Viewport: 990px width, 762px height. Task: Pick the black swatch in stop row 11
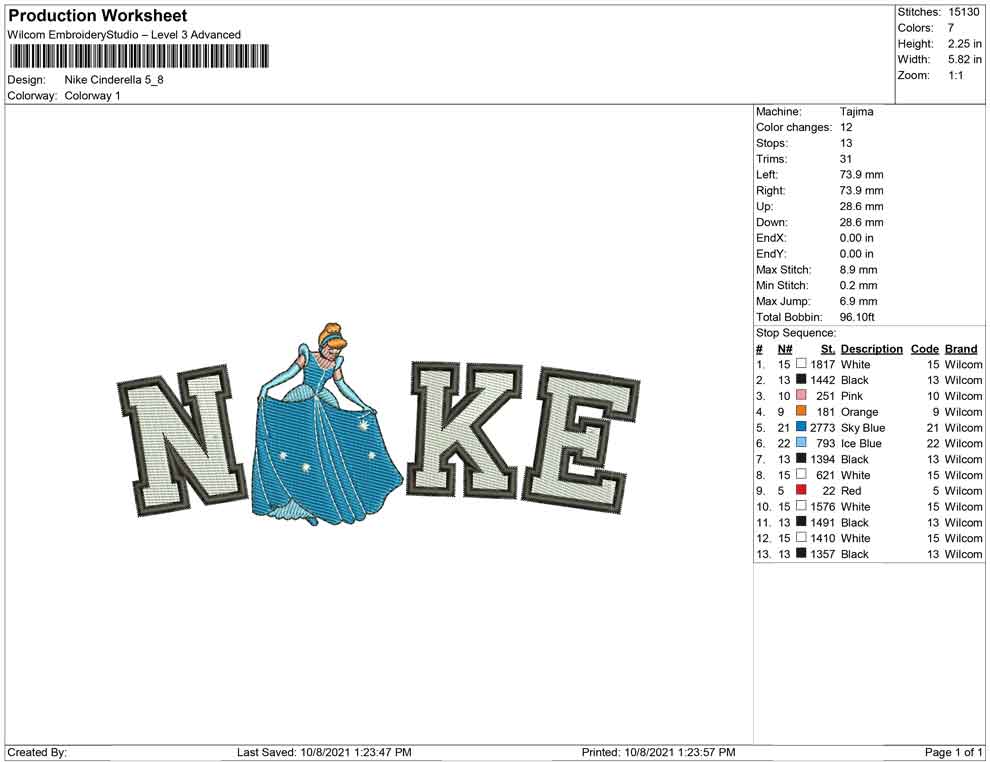[801, 521]
